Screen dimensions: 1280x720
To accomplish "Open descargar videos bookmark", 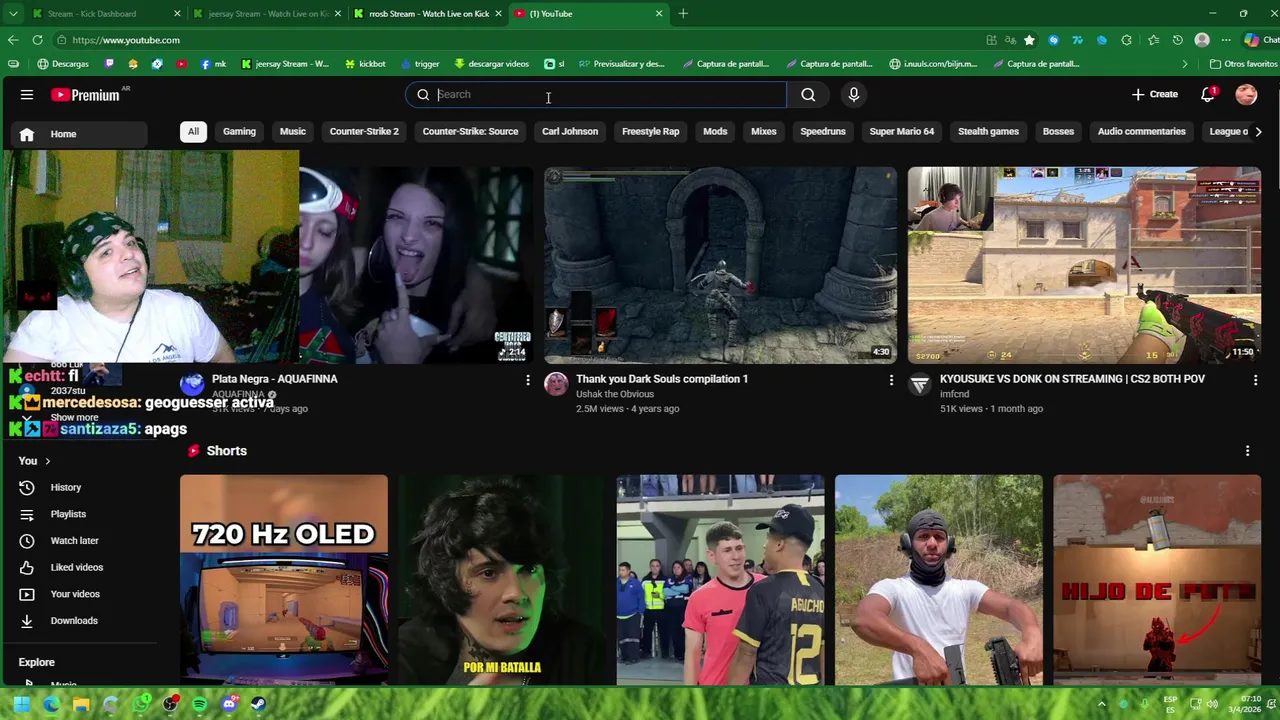I will point(491,64).
